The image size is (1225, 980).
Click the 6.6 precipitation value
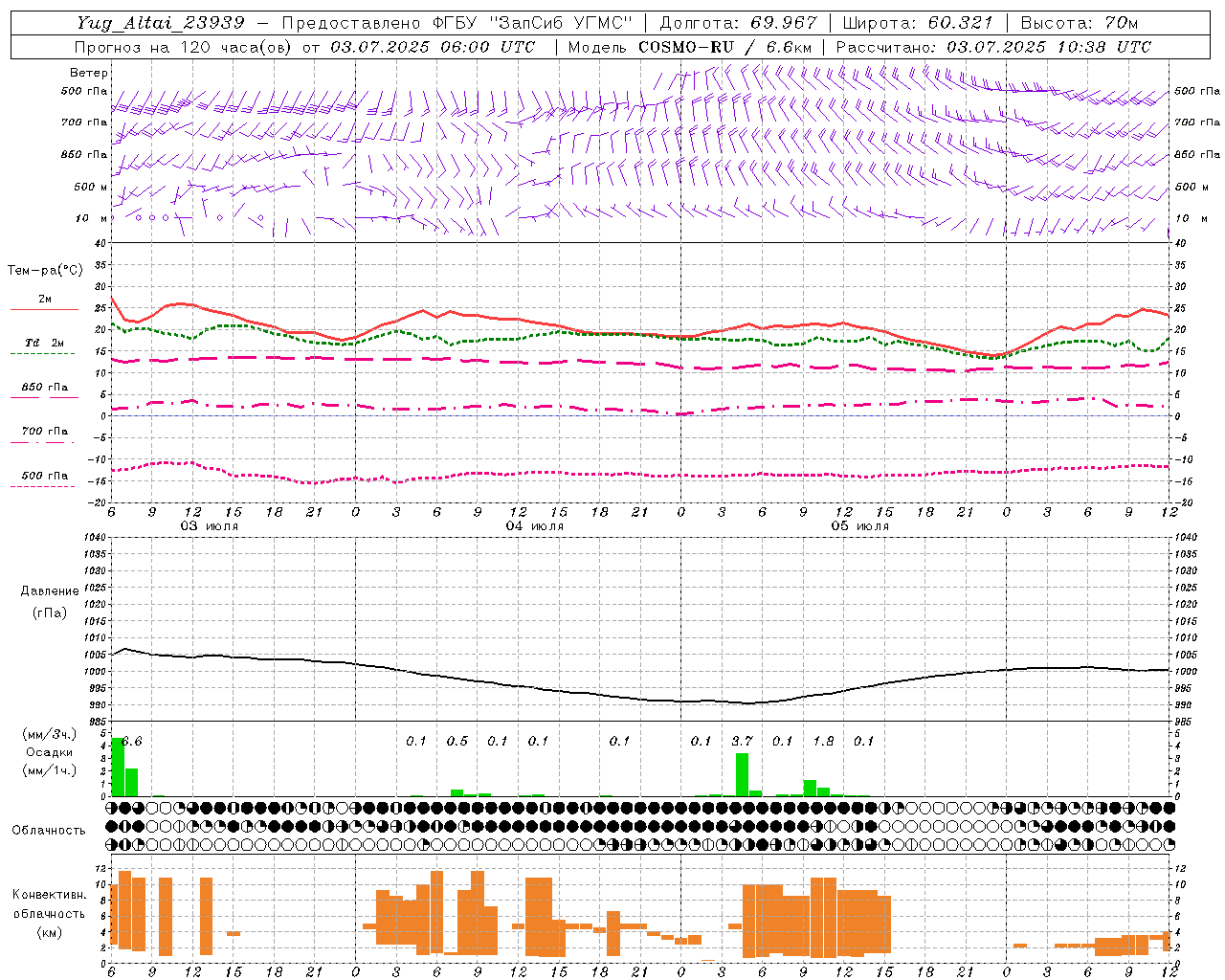click(132, 742)
